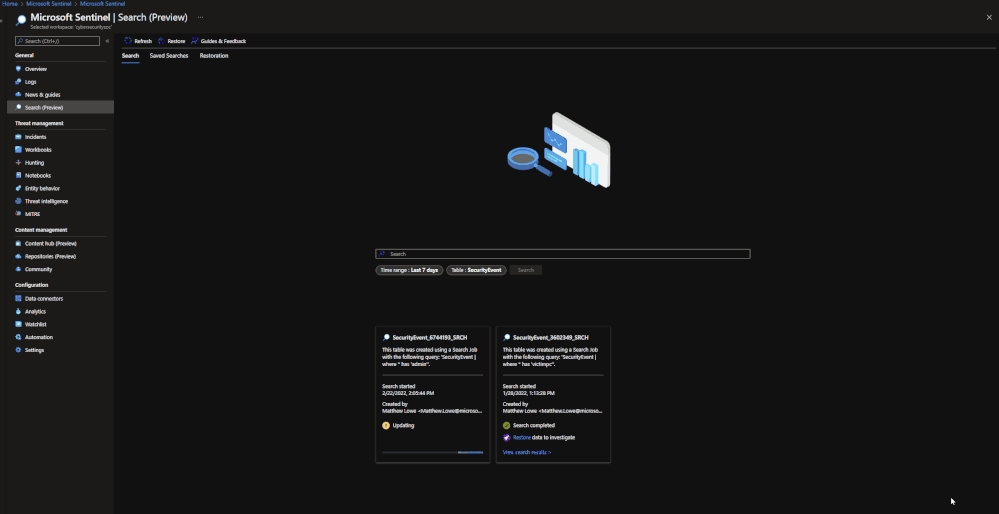Image resolution: width=999 pixels, height=514 pixels.
Task: Click the Restore toolbar button
Action: pyautogui.click(x=171, y=41)
